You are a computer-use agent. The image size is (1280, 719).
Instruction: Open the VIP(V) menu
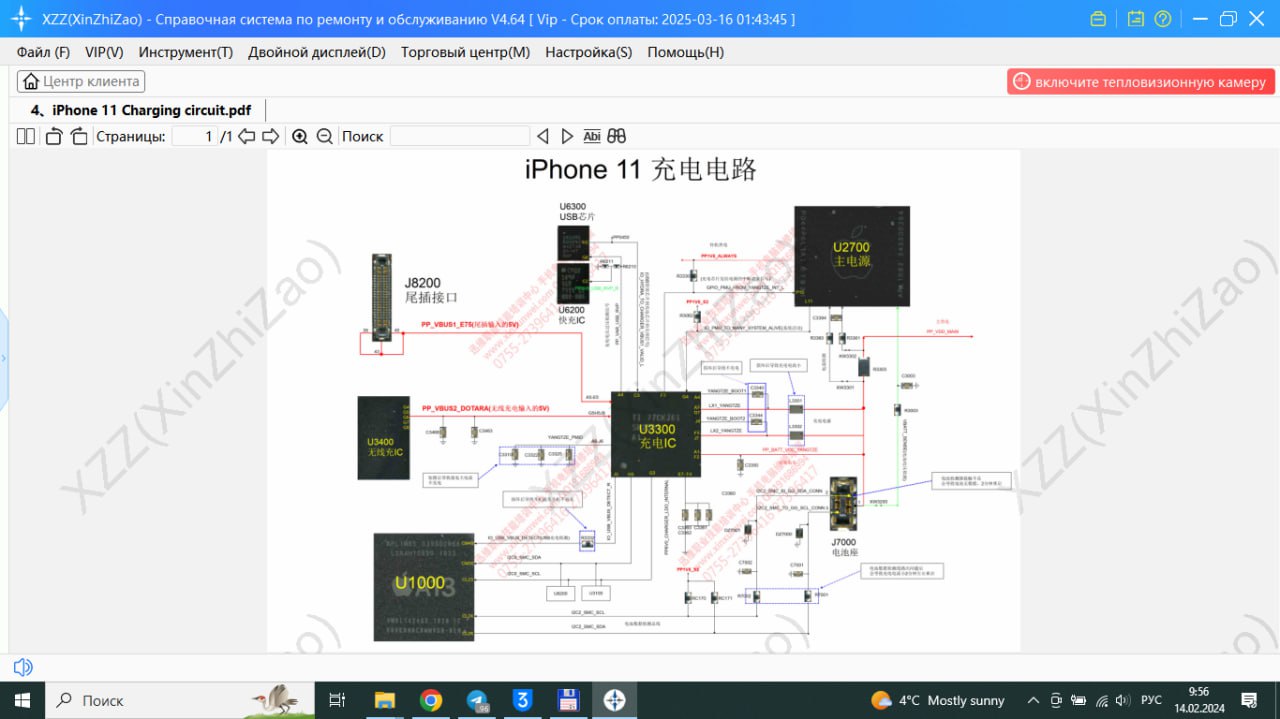tap(104, 52)
